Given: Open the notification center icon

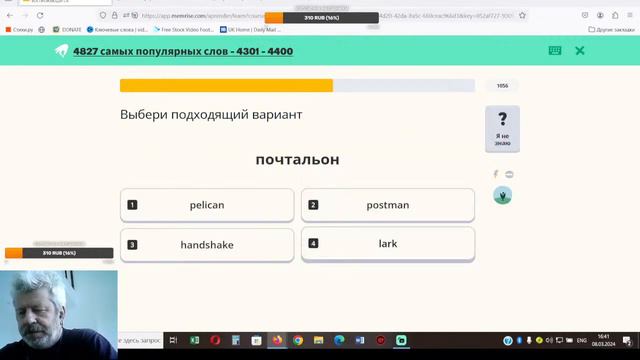Looking at the screenshot, I should 627,340.
